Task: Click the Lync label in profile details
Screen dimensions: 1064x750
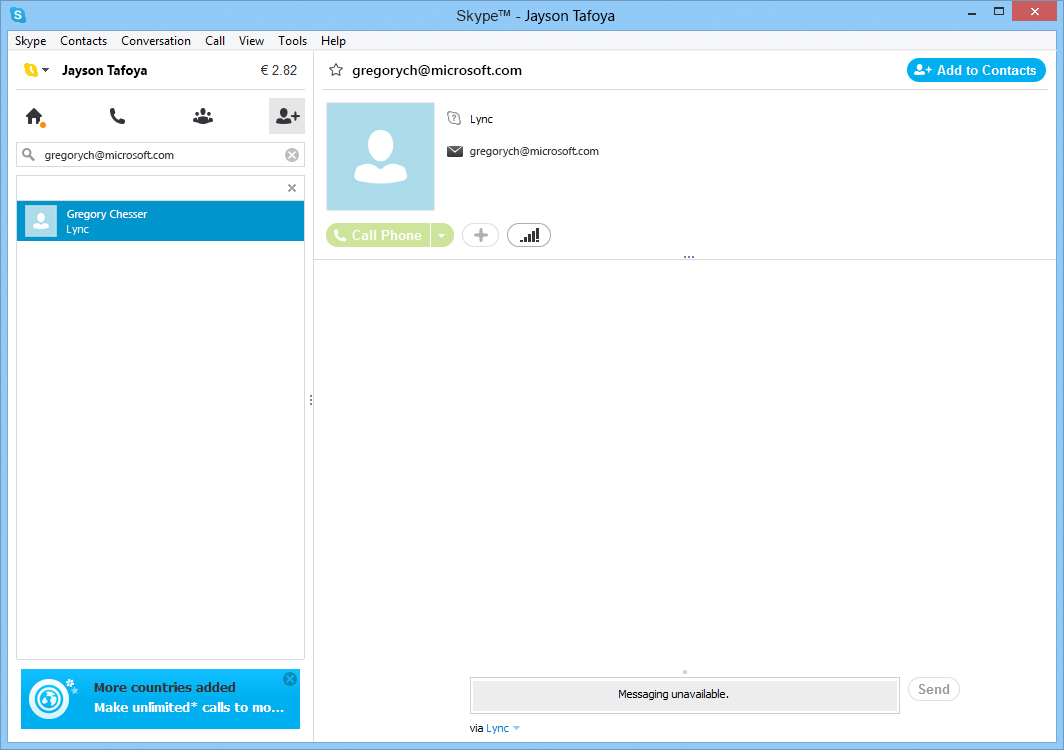Action: click(x=481, y=119)
